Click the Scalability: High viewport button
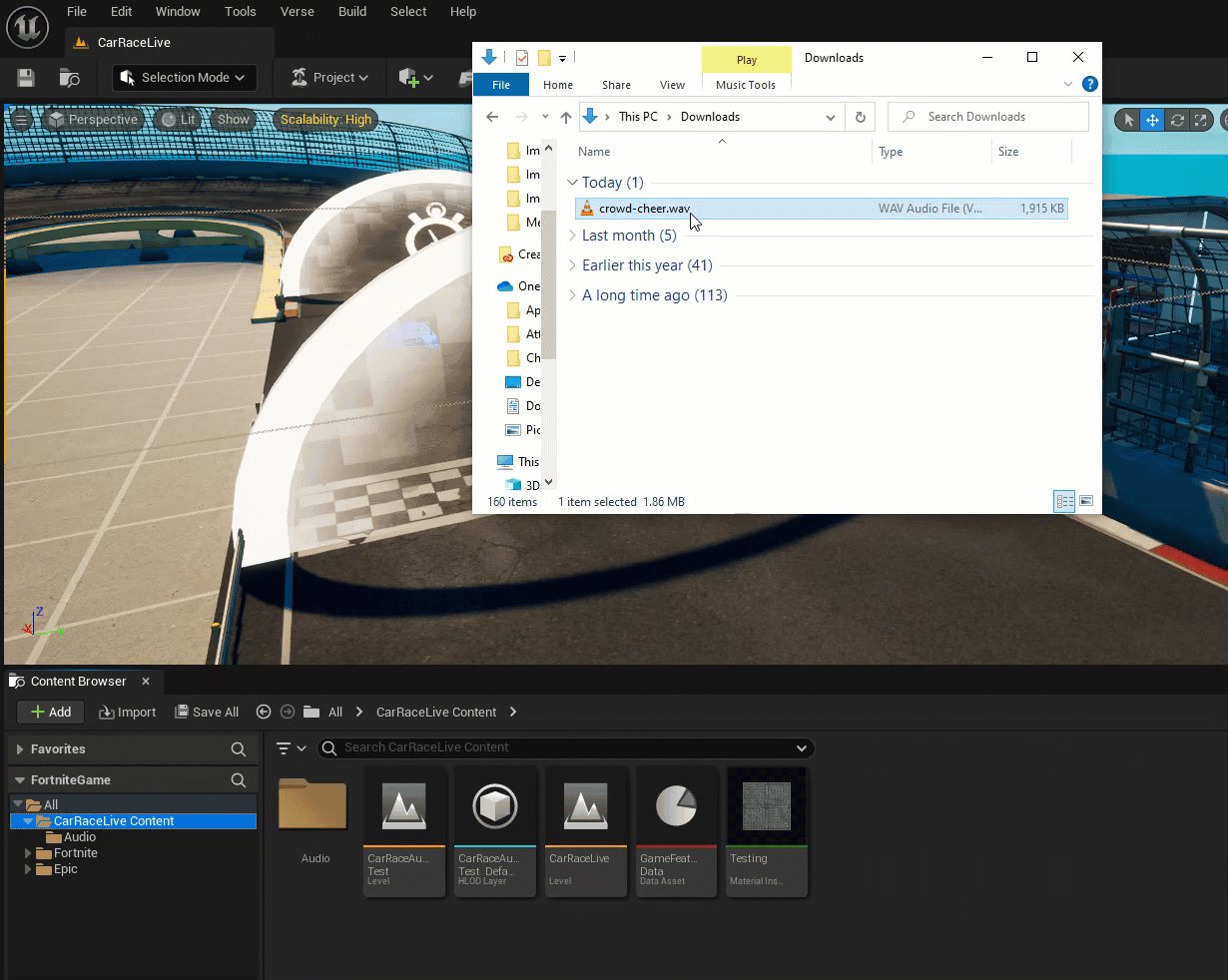The width and height of the screenshot is (1228, 980). click(x=325, y=120)
